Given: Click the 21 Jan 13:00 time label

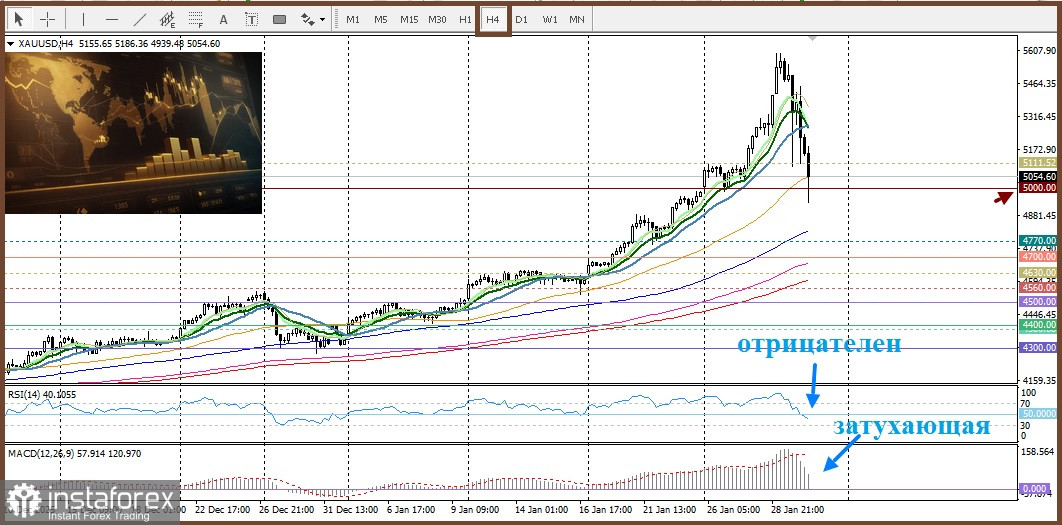Looking at the screenshot, I should click(x=671, y=509).
